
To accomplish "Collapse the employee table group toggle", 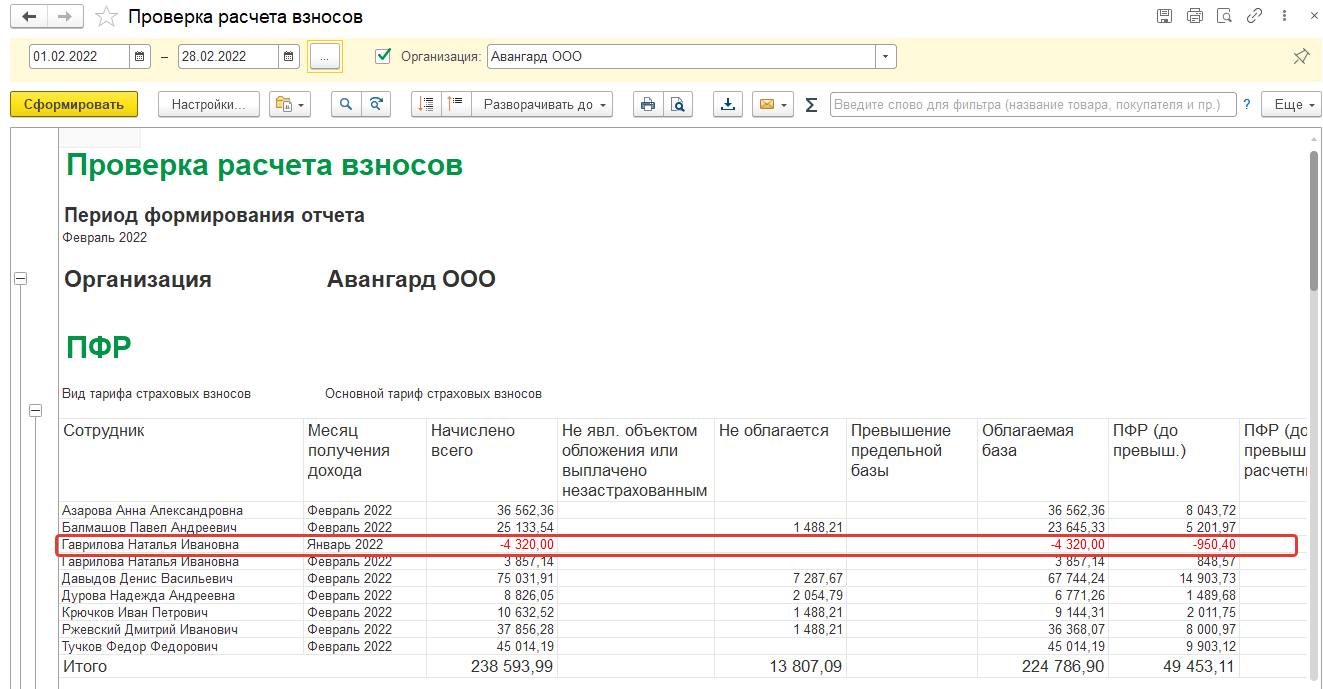I will (36, 410).
